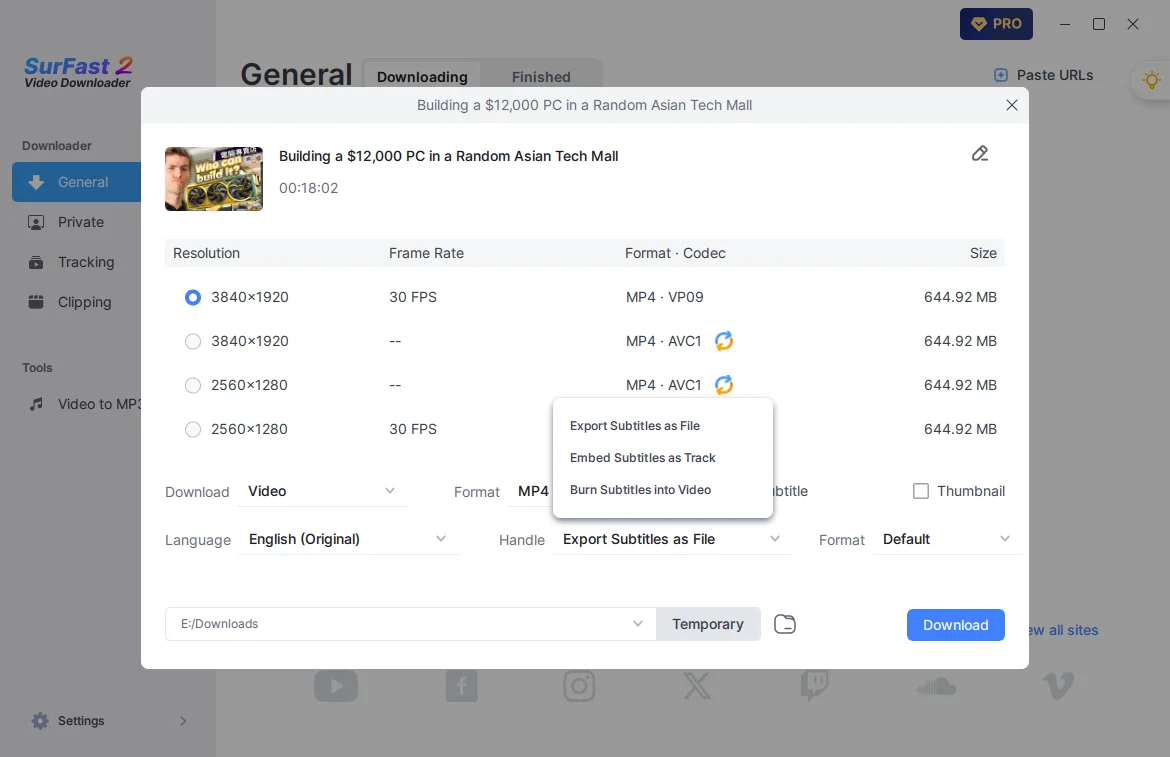Click the Paste URLs plus icon
Screen dimensions: 1170x757
tap(1001, 75)
